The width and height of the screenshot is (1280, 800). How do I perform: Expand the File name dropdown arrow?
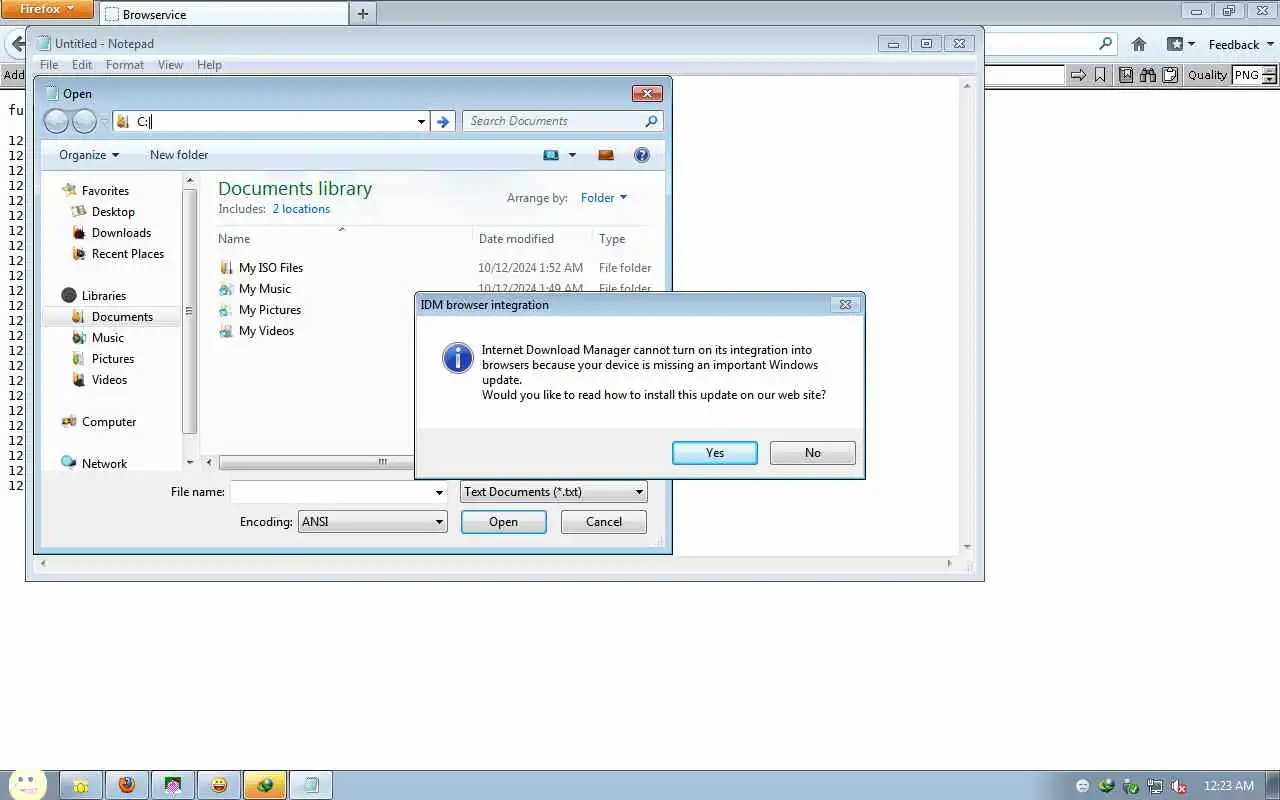439,492
